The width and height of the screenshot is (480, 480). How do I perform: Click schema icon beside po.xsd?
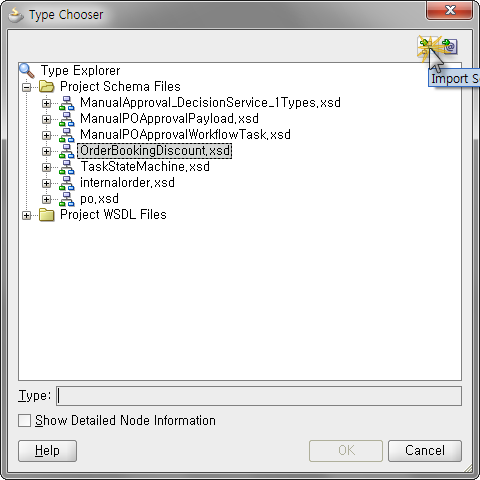[67, 199]
